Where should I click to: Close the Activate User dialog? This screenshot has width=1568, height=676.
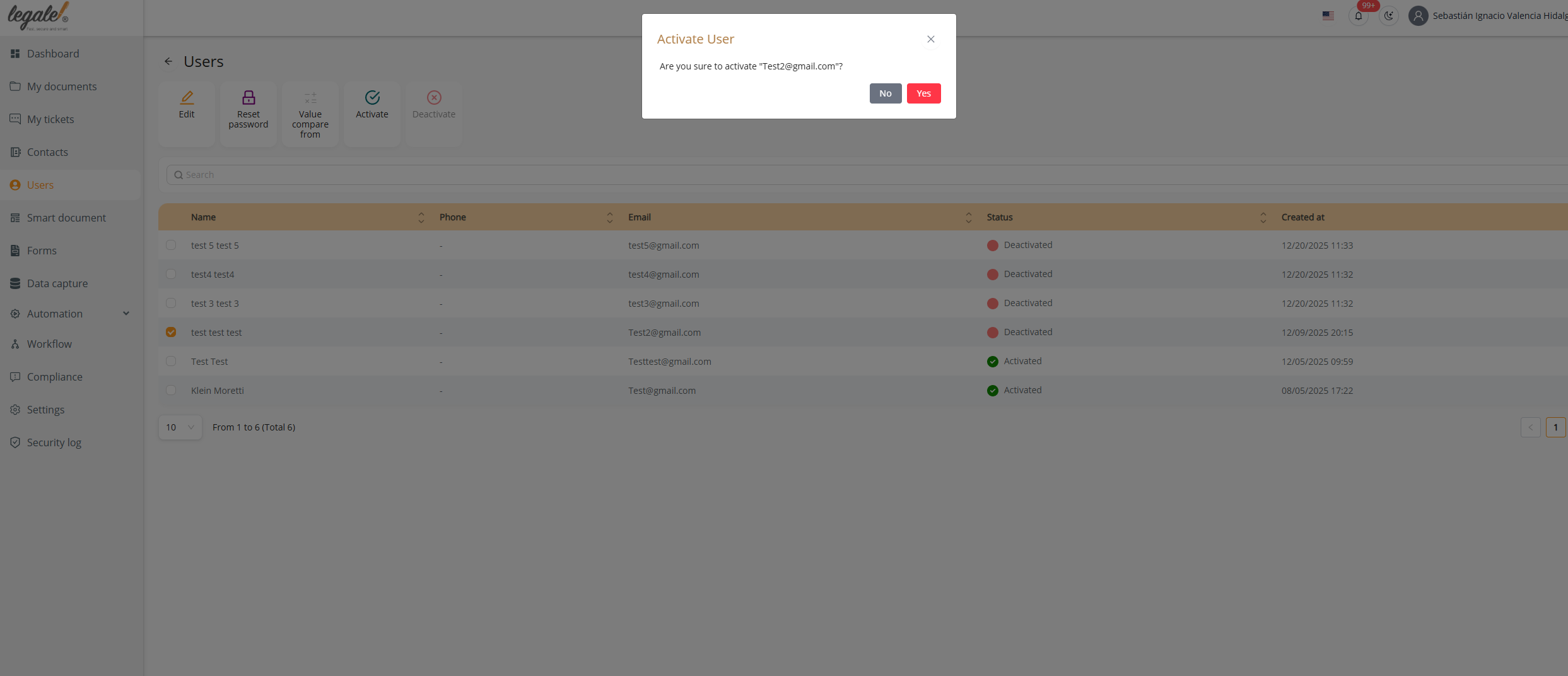[x=930, y=39]
